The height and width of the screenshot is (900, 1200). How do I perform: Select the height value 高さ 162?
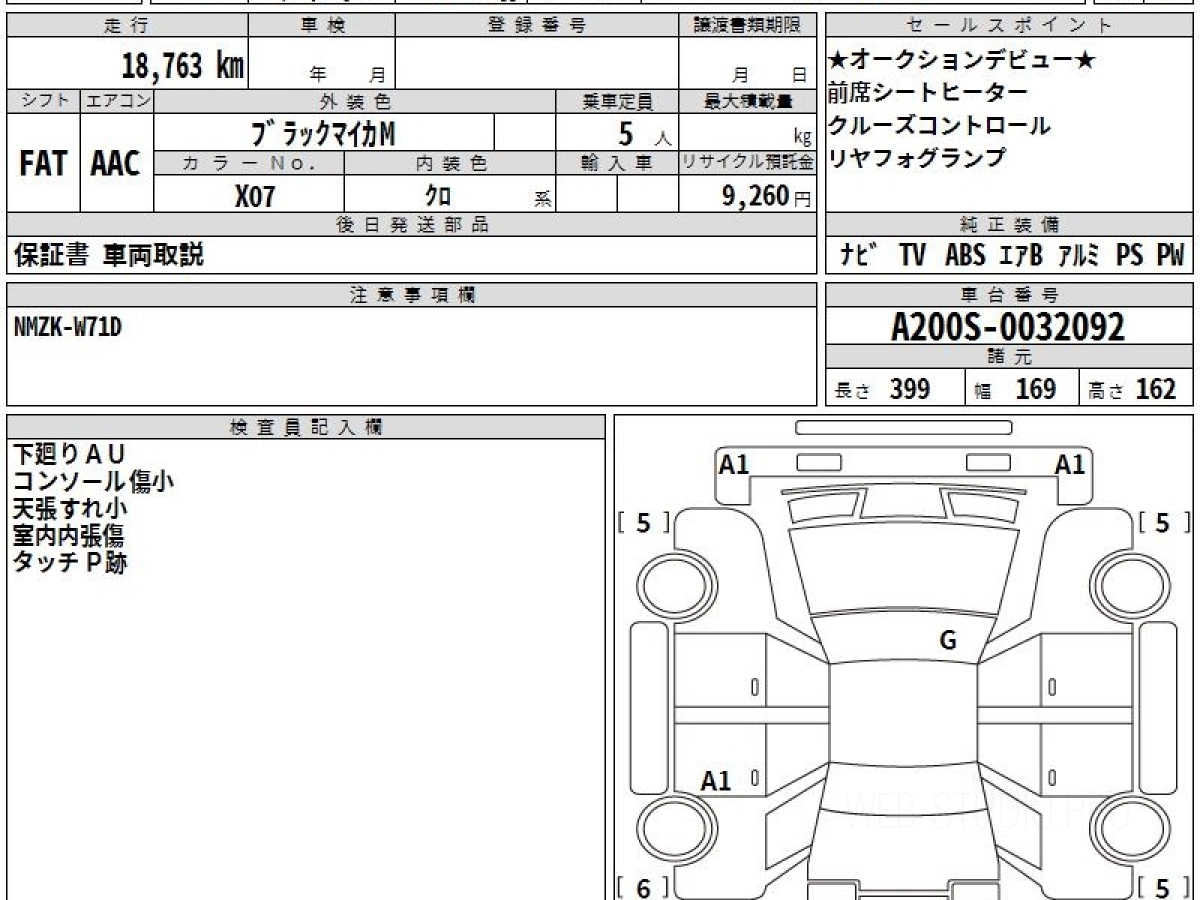pyautogui.click(x=1133, y=389)
